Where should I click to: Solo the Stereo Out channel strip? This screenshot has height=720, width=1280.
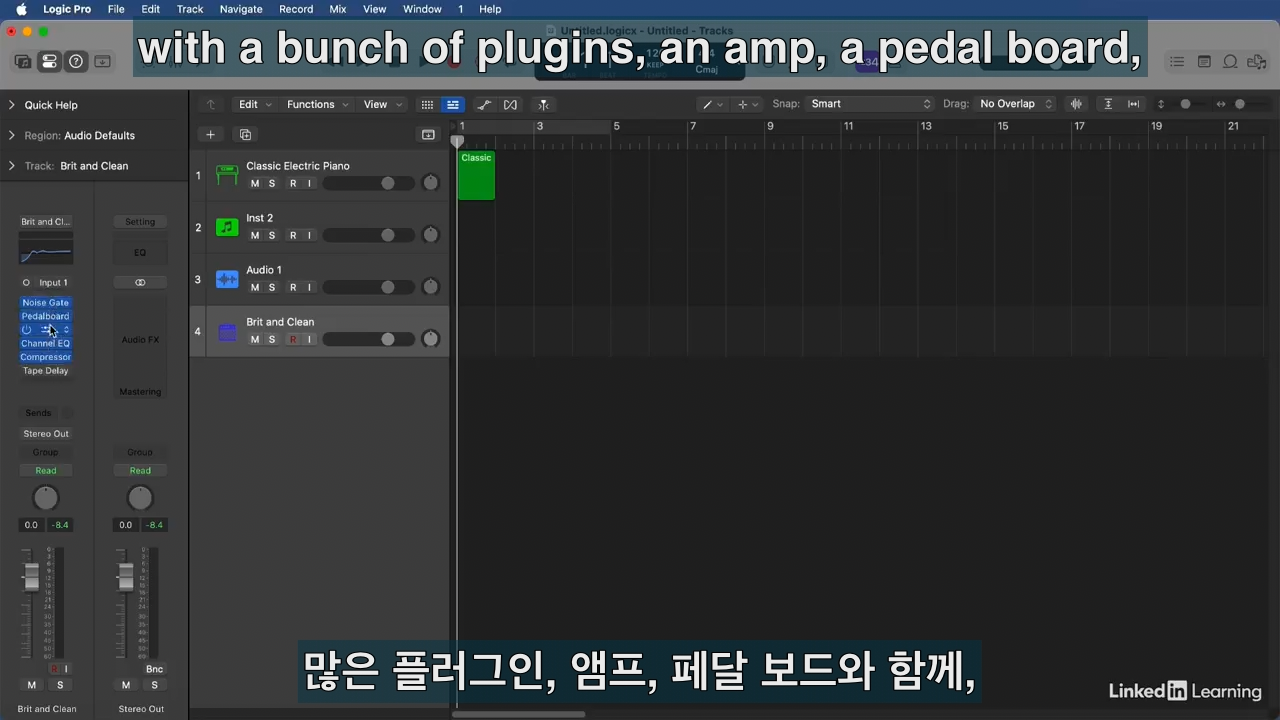point(154,685)
